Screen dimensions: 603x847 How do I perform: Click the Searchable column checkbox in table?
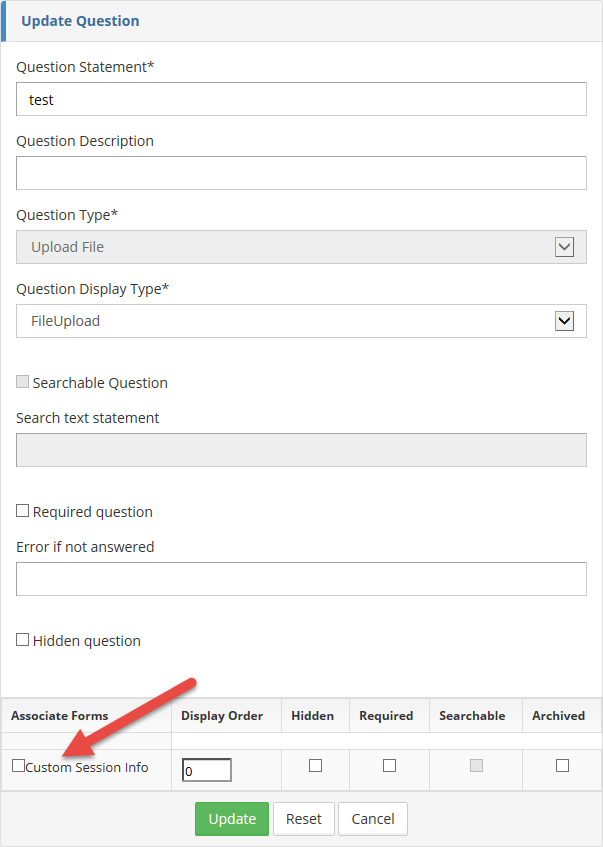(x=476, y=766)
